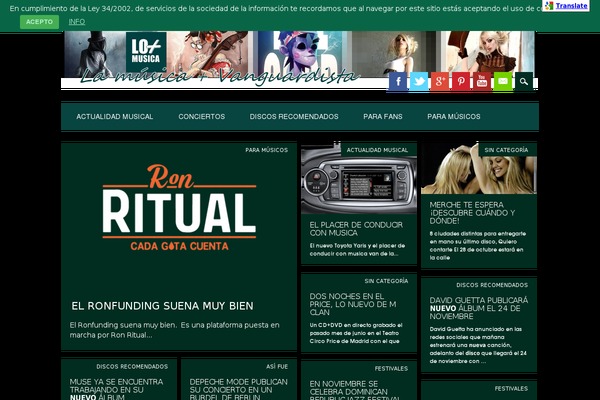Click Para Músicos tag on Ron Ritual card

pyautogui.click(x=267, y=150)
